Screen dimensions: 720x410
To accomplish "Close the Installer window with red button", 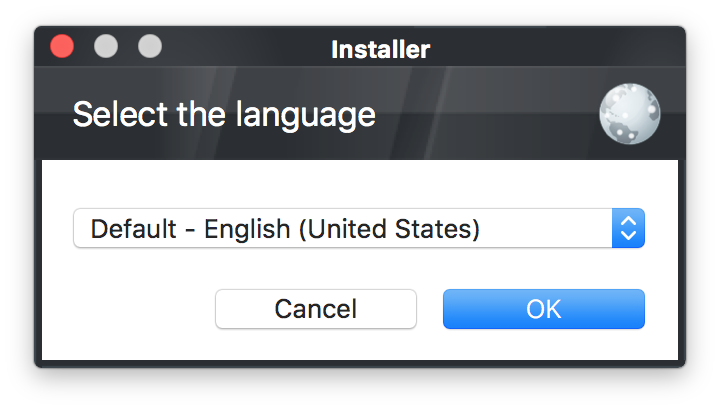I will tap(62, 46).
